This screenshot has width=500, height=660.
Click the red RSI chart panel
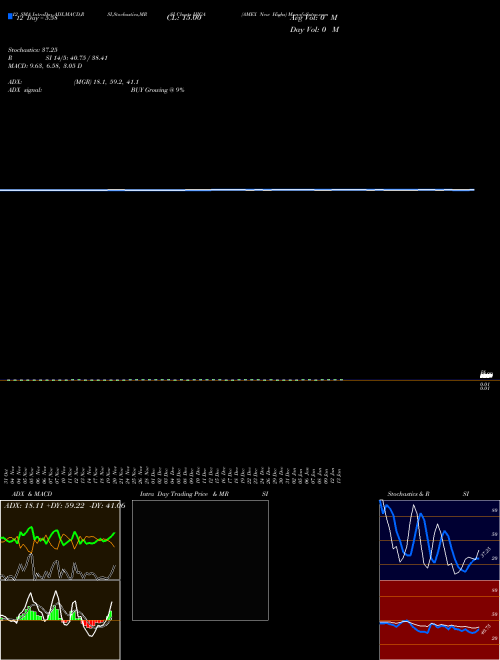click(439, 620)
